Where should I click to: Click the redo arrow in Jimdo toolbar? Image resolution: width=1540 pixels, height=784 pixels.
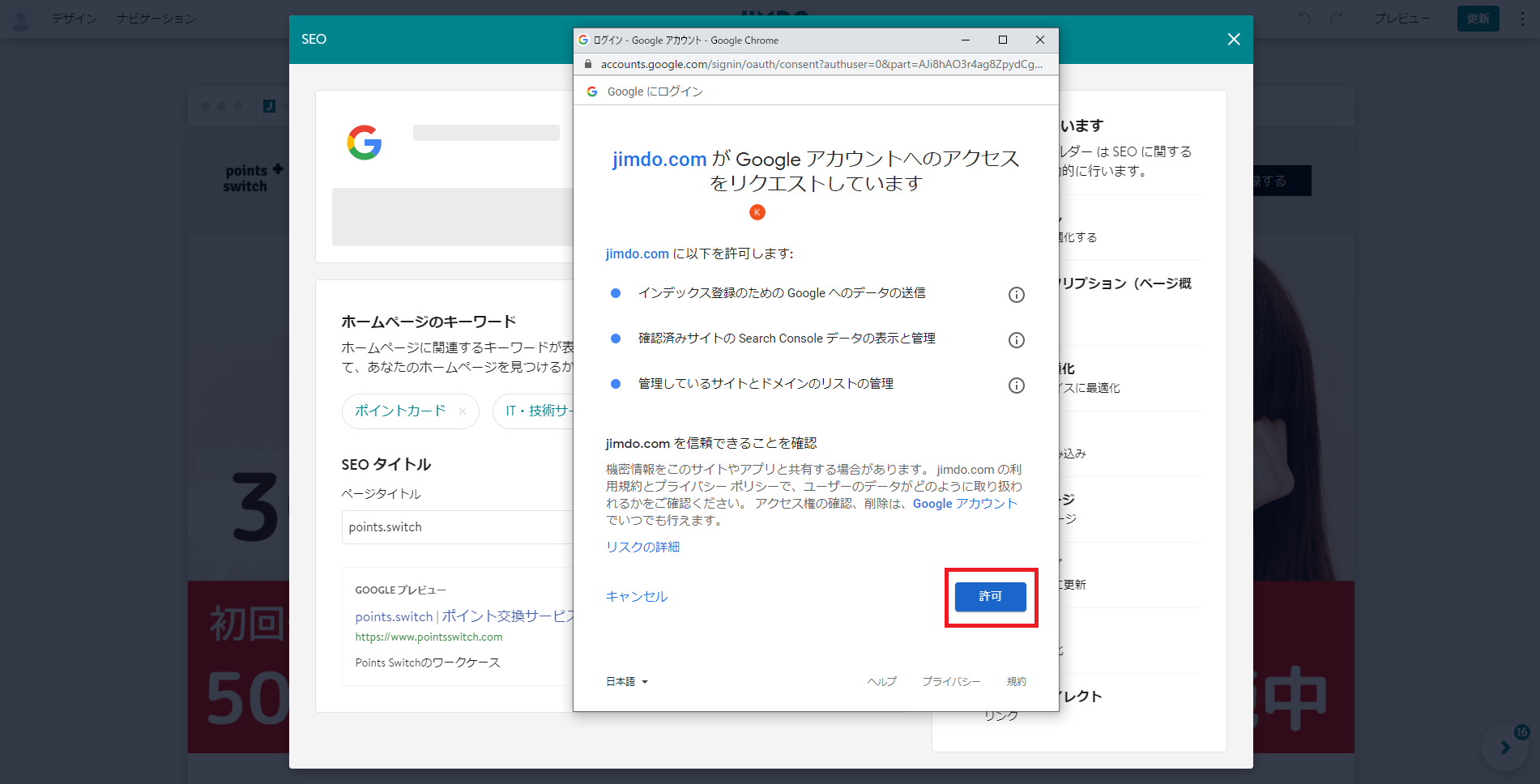click(1337, 19)
